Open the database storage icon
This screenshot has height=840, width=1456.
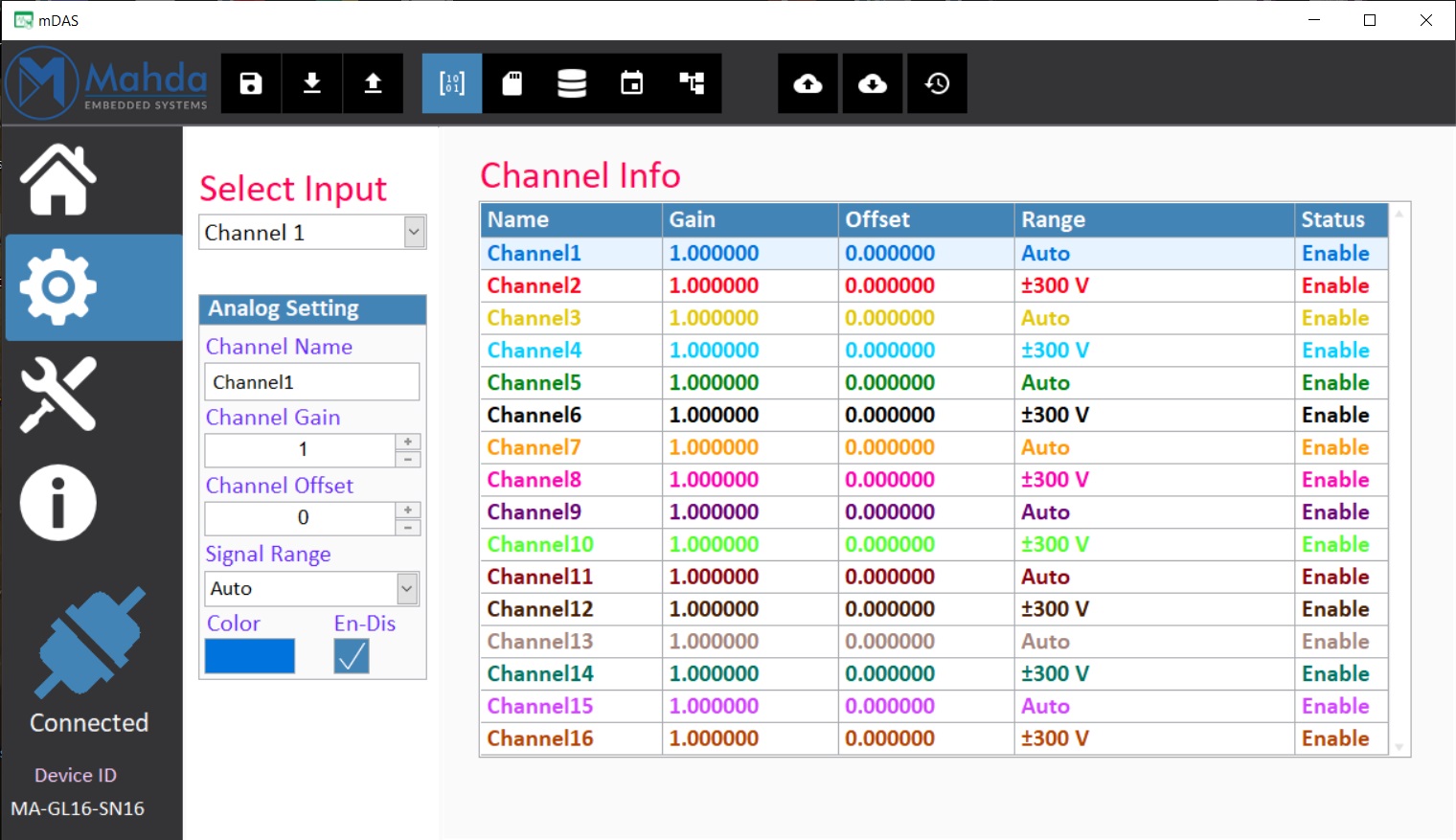pyautogui.click(x=572, y=83)
